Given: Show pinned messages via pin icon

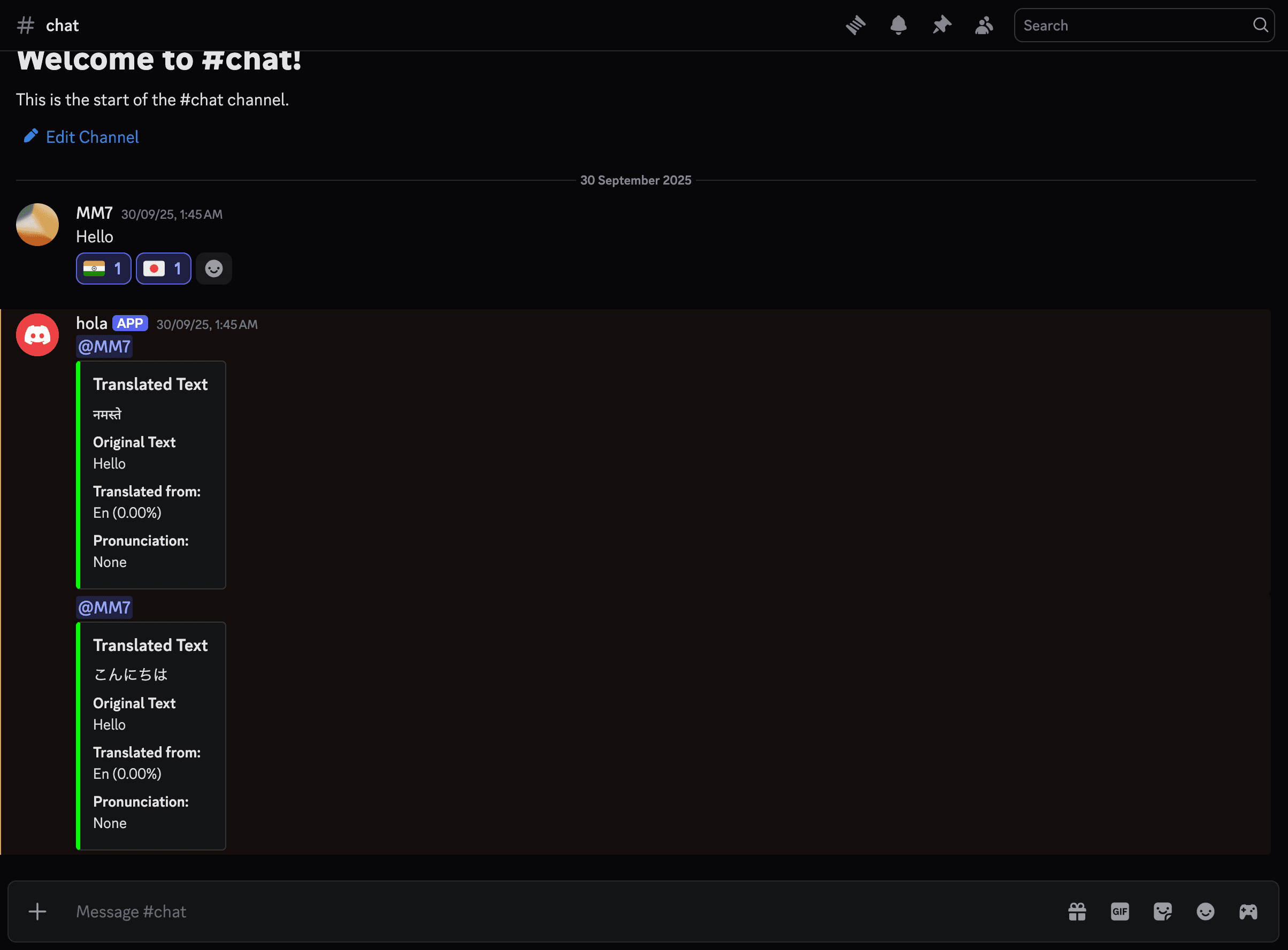Looking at the screenshot, I should [941, 25].
